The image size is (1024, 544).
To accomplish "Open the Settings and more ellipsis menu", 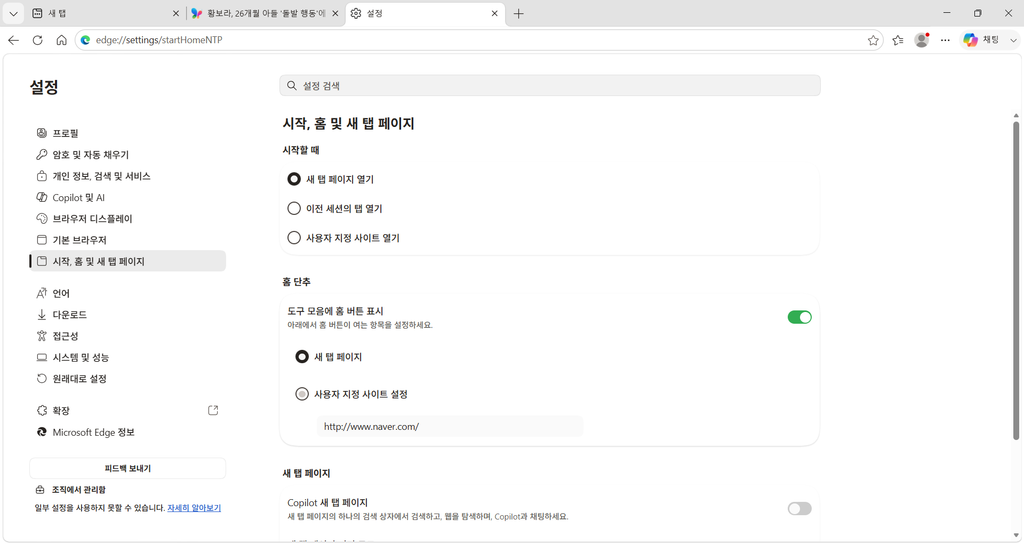I will click(x=945, y=40).
